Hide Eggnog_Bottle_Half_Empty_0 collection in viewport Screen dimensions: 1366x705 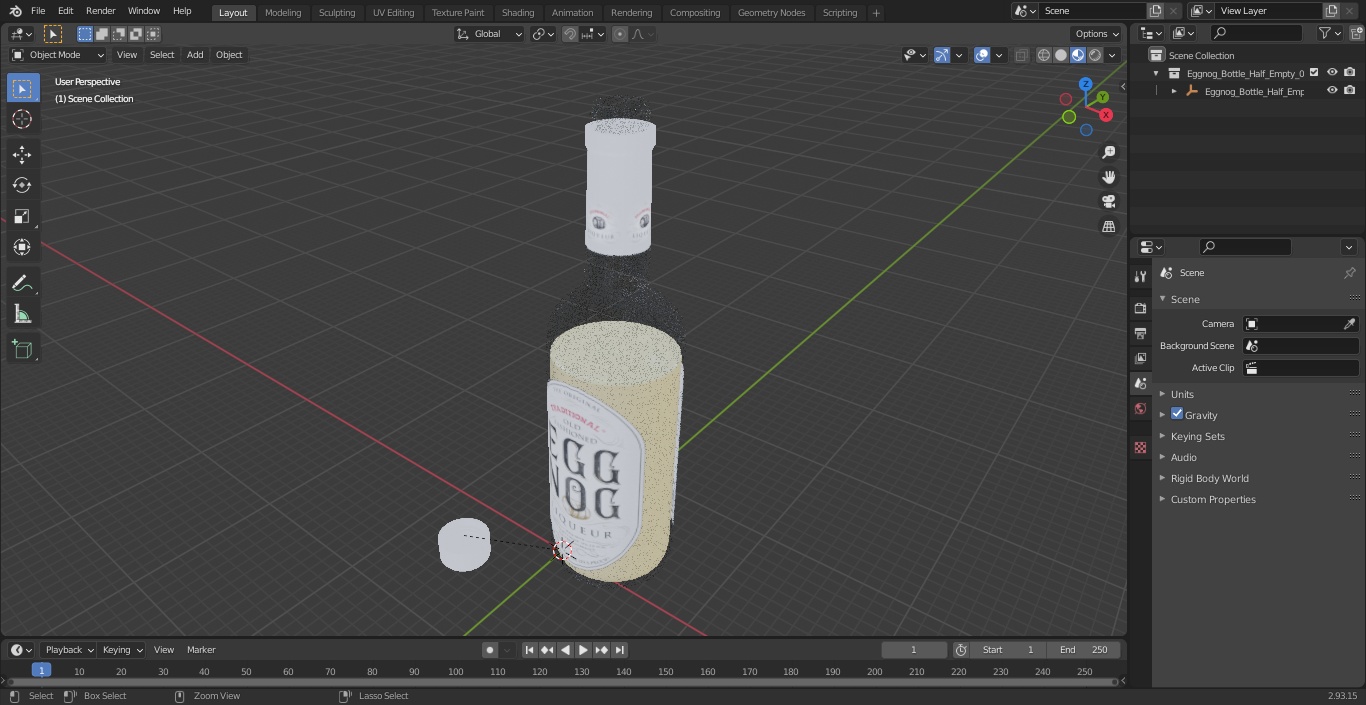pyautogui.click(x=1332, y=73)
